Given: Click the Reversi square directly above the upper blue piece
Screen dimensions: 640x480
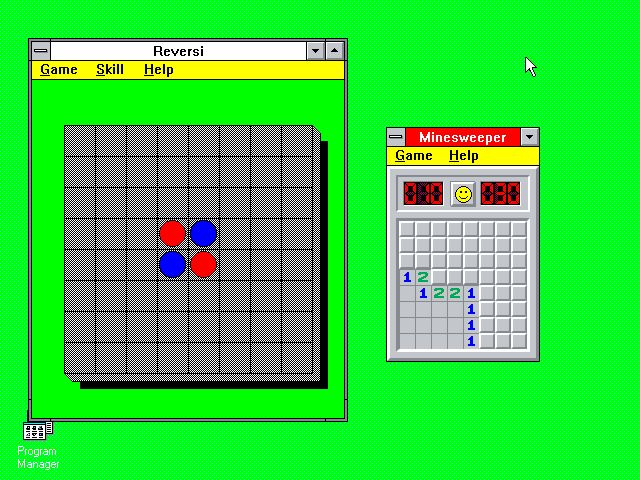Looking at the screenshot, I should click(204, 203).
